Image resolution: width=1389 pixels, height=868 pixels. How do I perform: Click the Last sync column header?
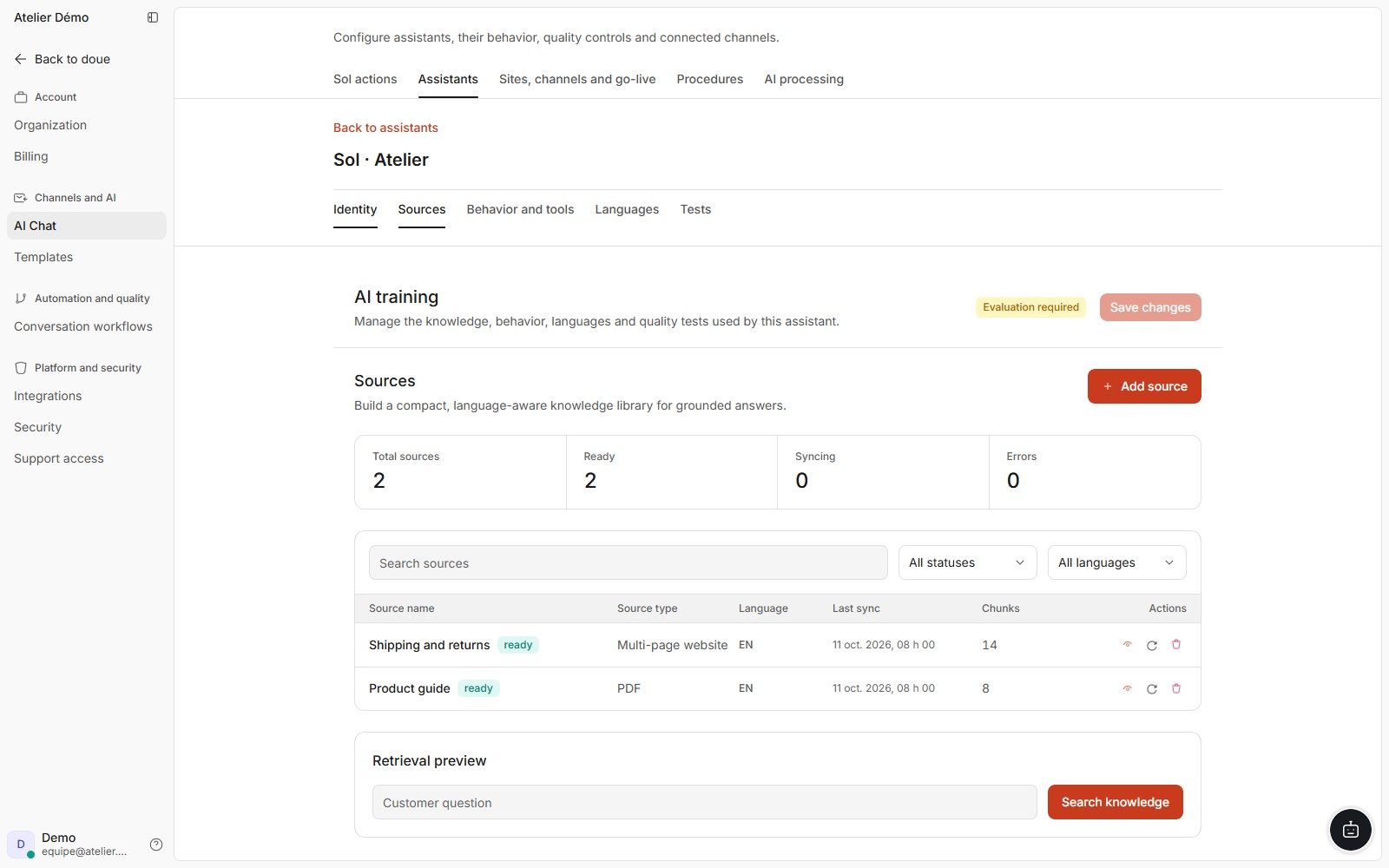[856, 608]
